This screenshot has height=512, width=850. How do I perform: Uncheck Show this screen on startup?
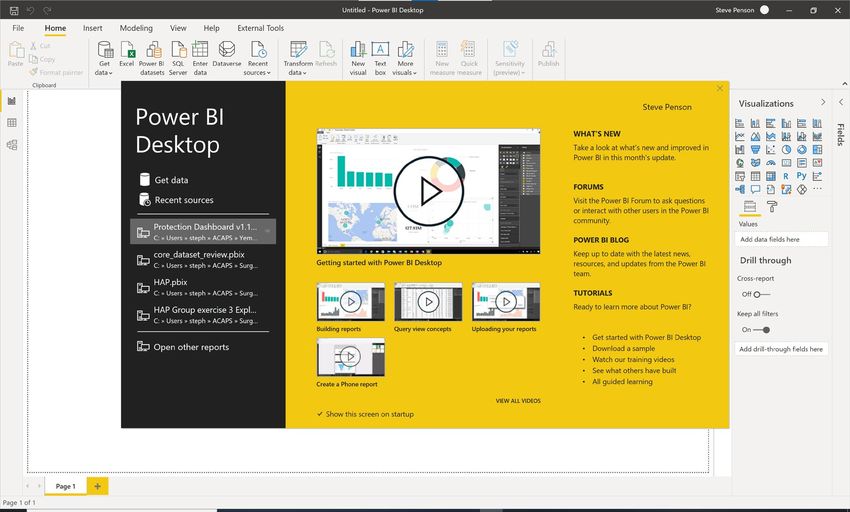point(320,414)
